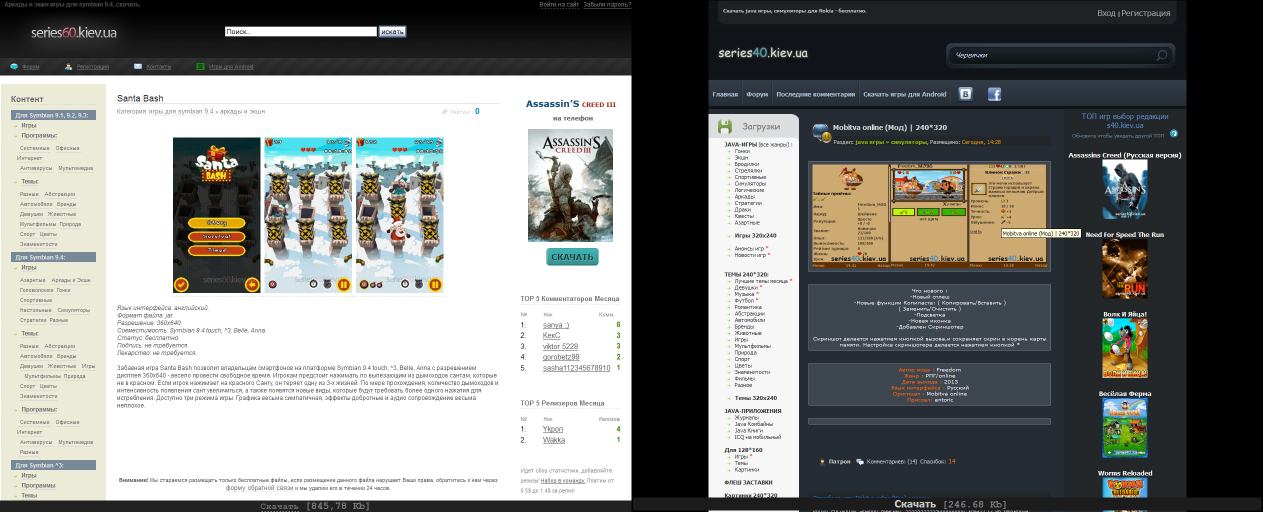Click the VKontakte social icon
This screenshot has height=512, width=1263.
point(965,94)
